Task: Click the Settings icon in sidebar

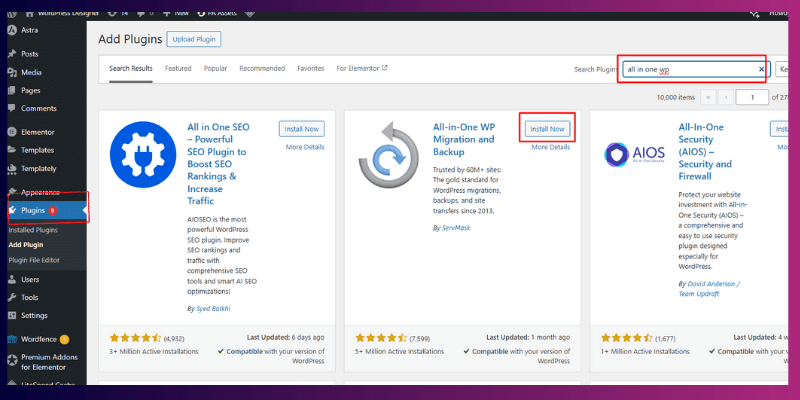Action: click(12, 316)
